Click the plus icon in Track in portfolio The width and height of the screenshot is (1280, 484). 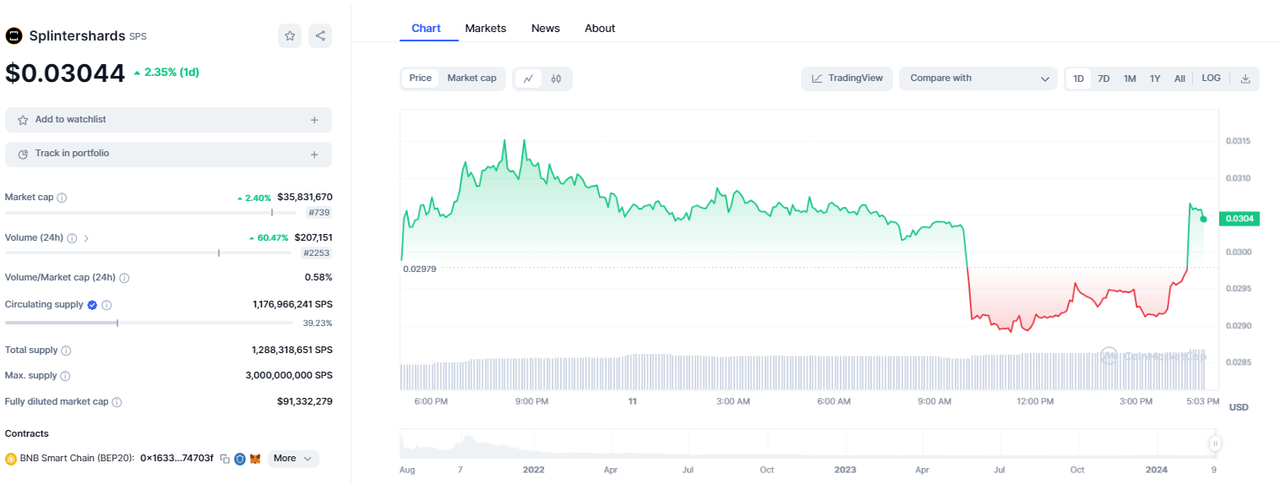[314, 154]
